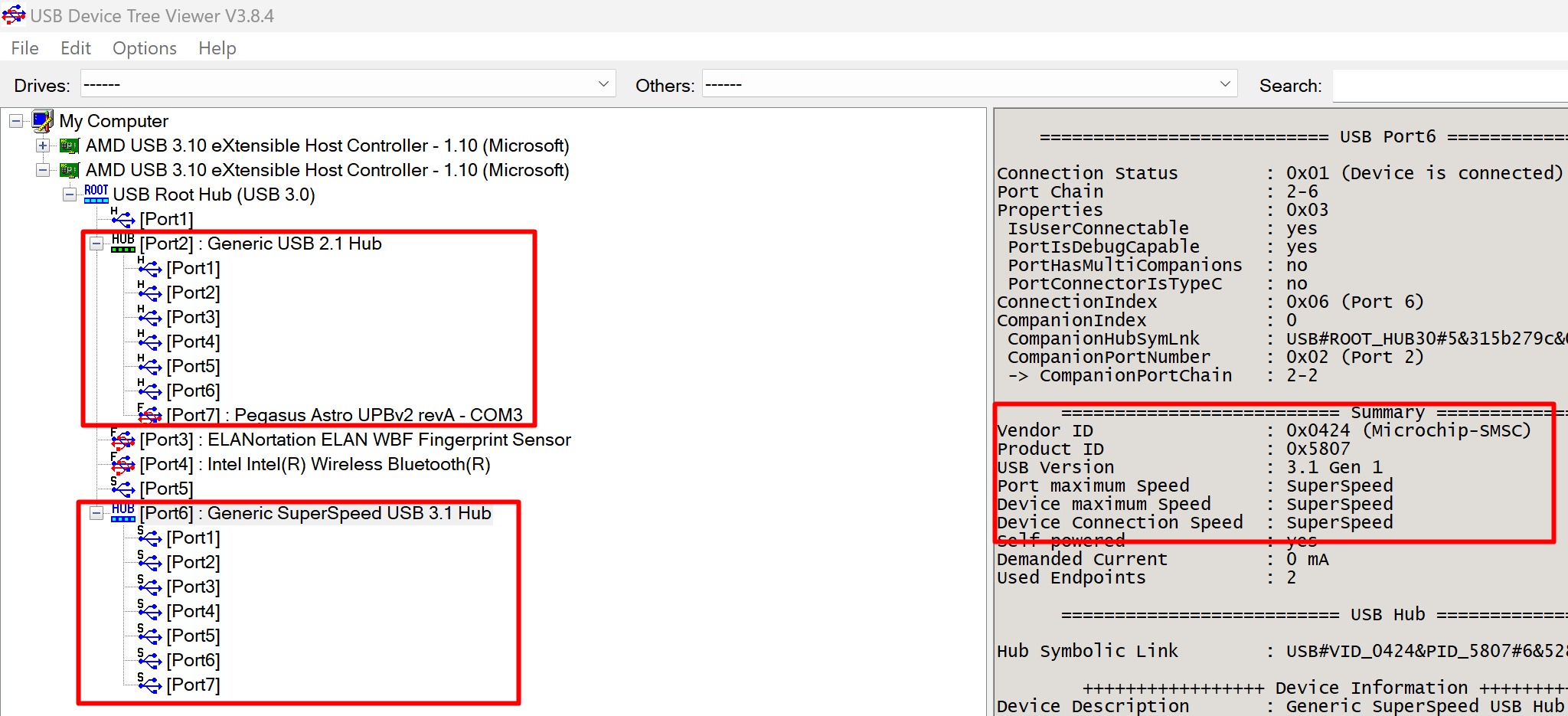Collapse the second AMD USB Host Controller
The image size is (1568, 716).
(43, 170)
